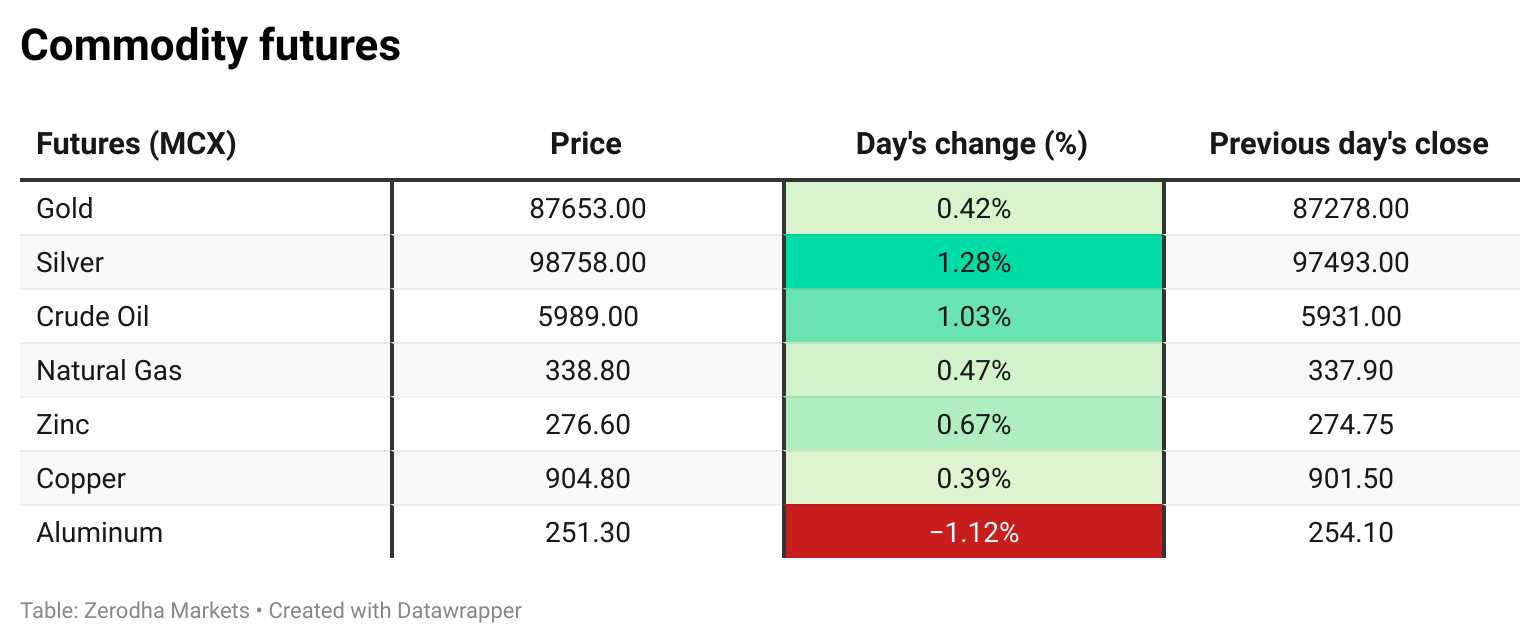Select the Crude Oil row label
The width and height of the screenshot is (1540, 644).
click(93, 317)
